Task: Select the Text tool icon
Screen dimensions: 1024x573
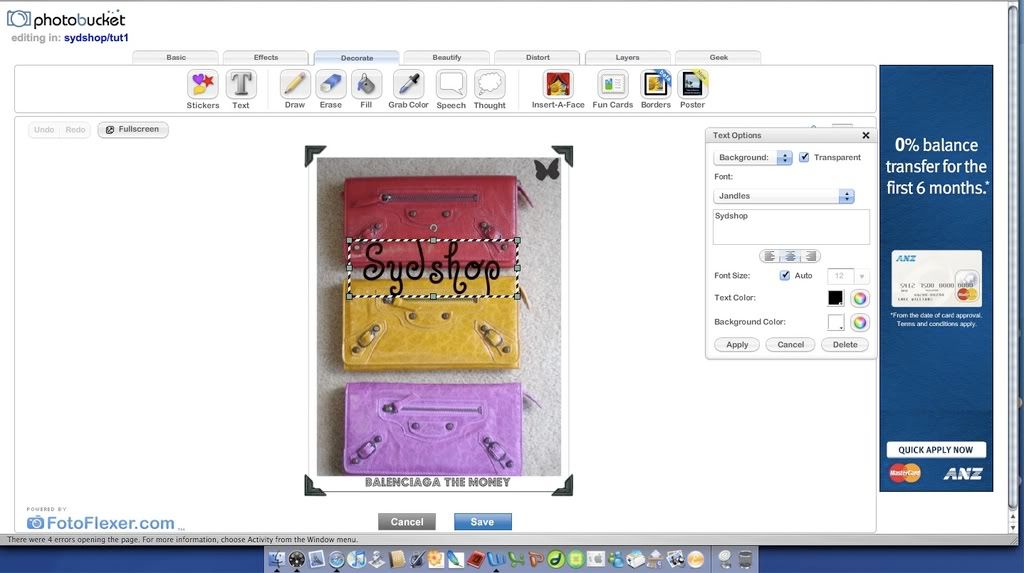Action: coord(241,84)
